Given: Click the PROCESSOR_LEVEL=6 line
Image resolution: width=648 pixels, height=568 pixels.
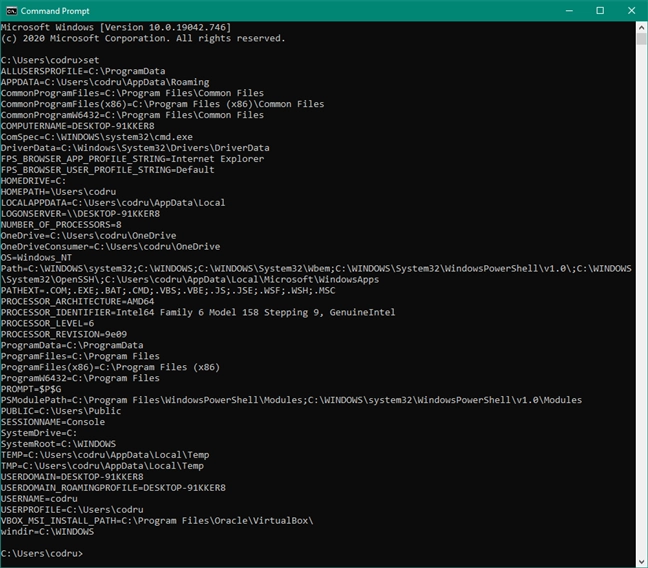Looking at the screenshot, I should click(x=48, y=323).
